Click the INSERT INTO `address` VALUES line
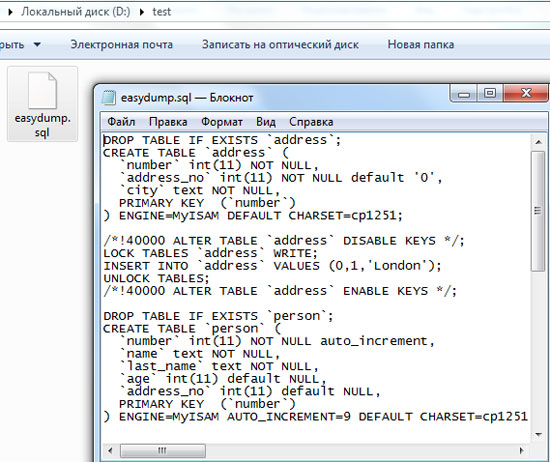550x462 pixels. 272,266
